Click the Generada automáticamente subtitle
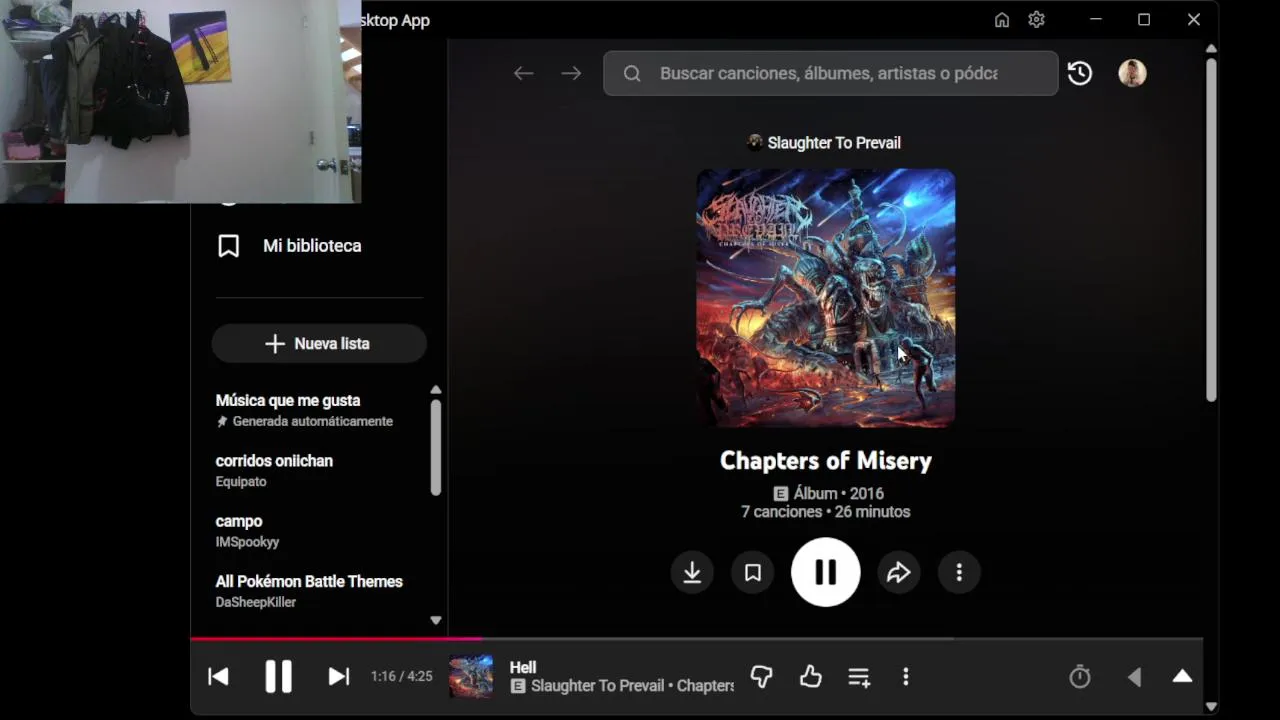The image size is (1280, 720). pyautogui.click(x=312, y=422)
